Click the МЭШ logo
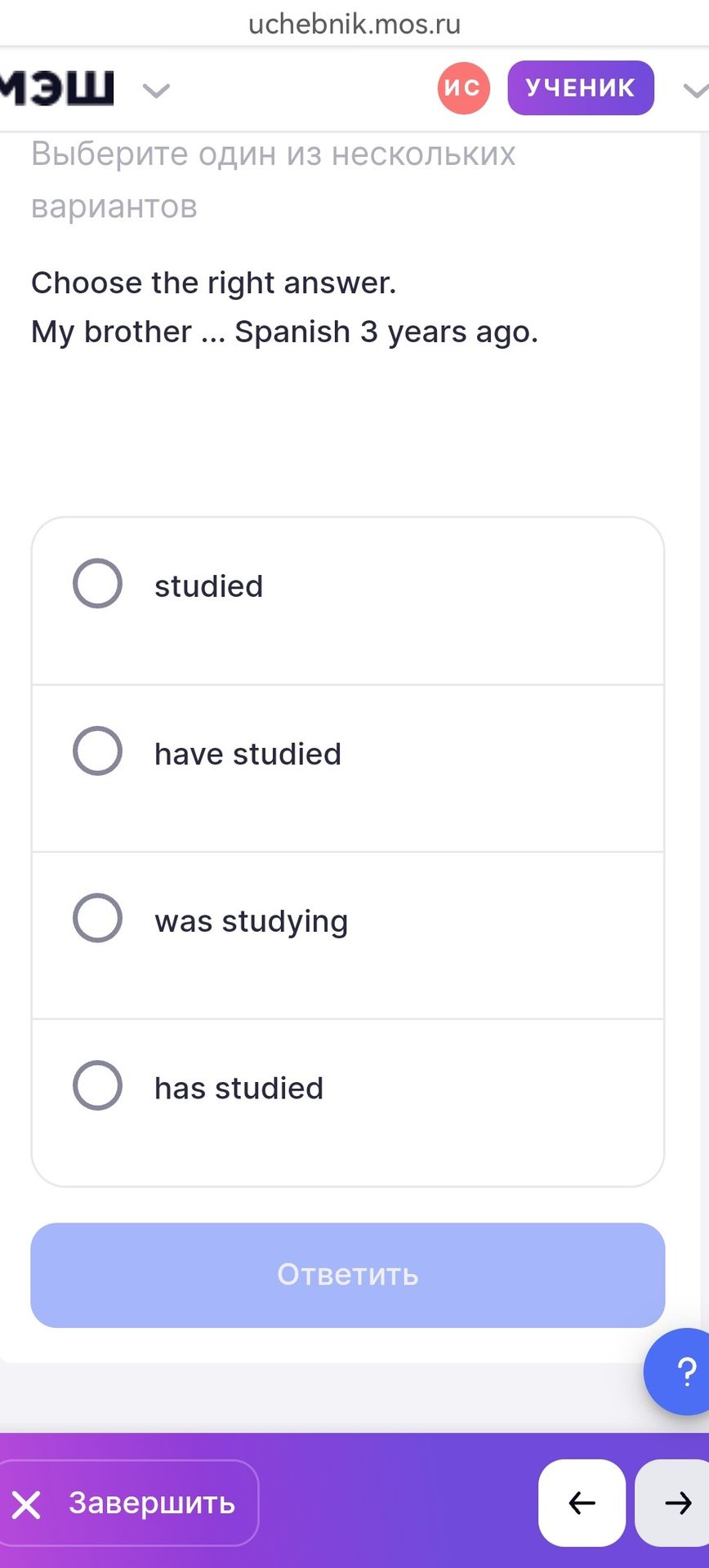Image resolution: width=709 pixels, height=1568 pixels. 56,88
